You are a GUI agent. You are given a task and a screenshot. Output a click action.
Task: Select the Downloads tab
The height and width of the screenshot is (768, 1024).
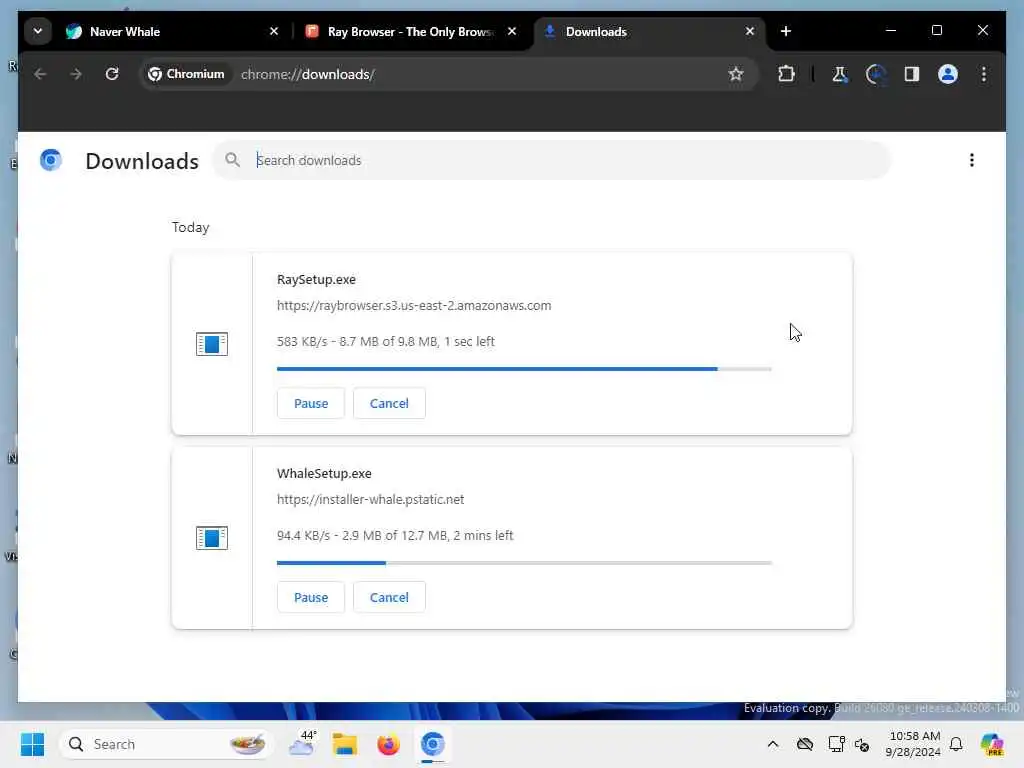point(647,31)
